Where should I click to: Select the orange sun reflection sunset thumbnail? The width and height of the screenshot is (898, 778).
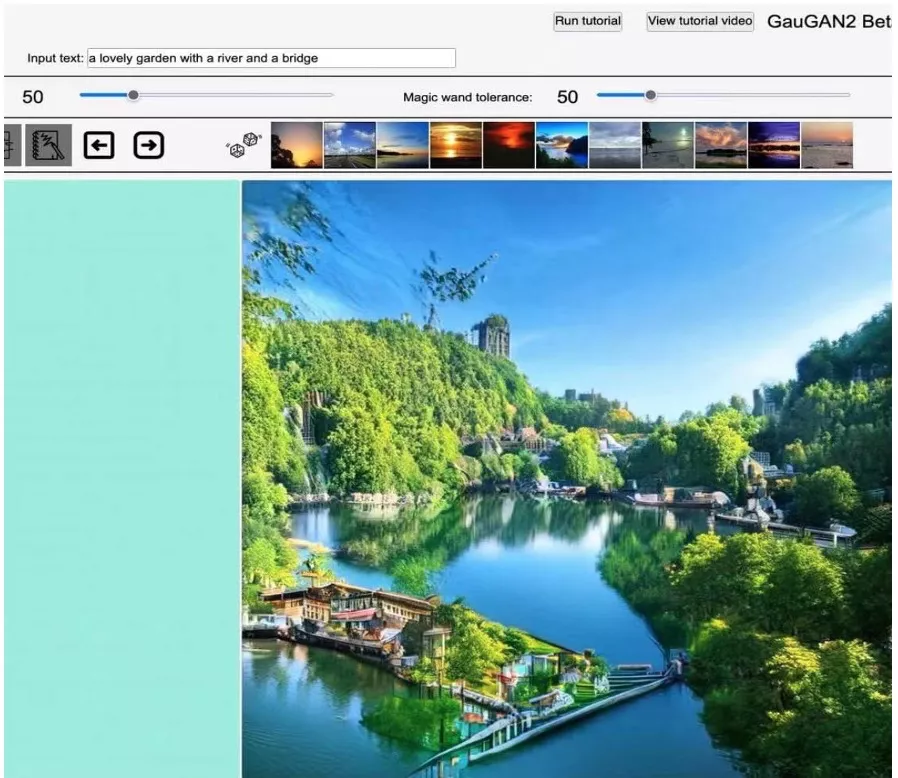point(456,145)
